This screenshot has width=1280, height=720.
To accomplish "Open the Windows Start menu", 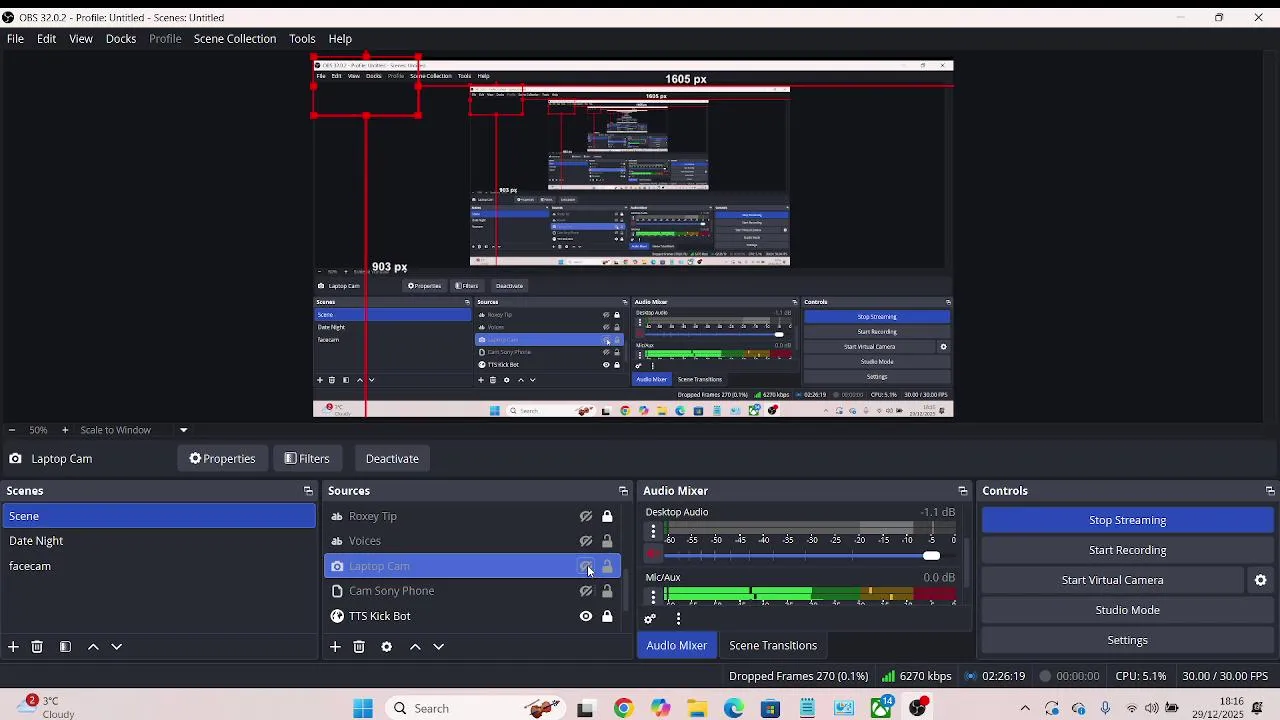I will 363,708.
